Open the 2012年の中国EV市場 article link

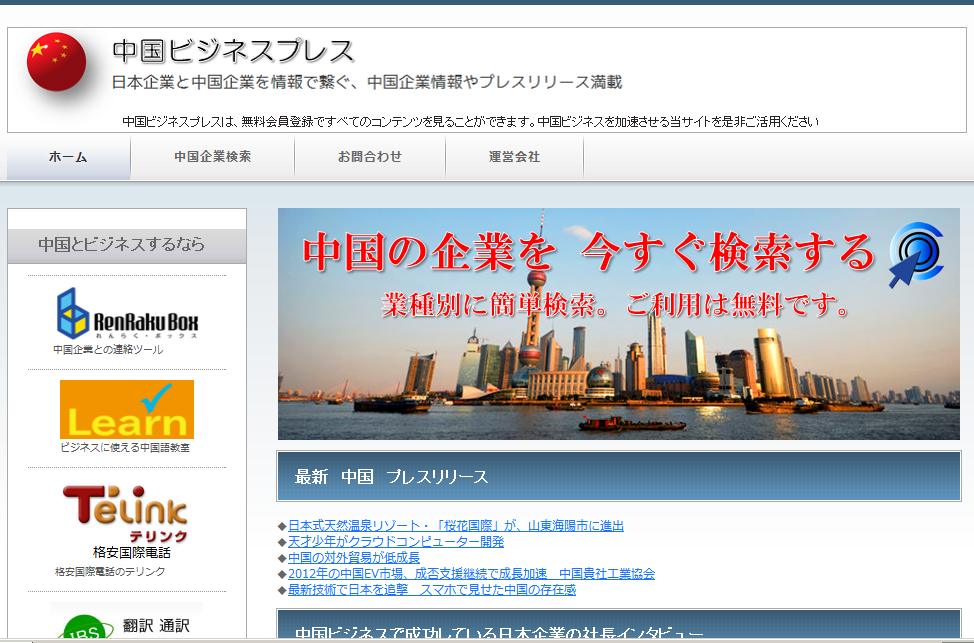tap(471, 574)
